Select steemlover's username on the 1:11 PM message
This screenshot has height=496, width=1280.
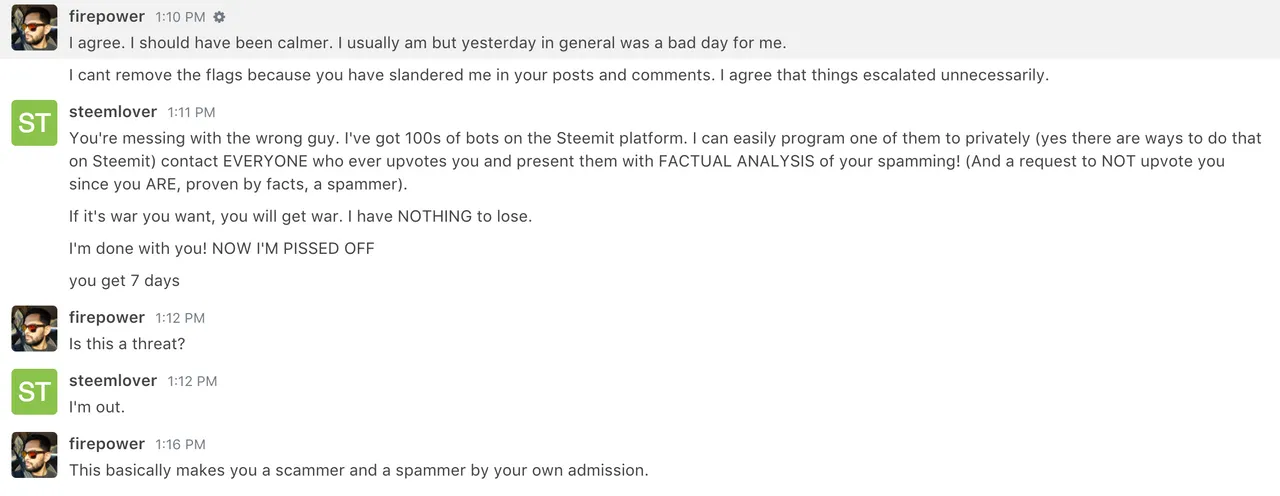click(113, 111)
